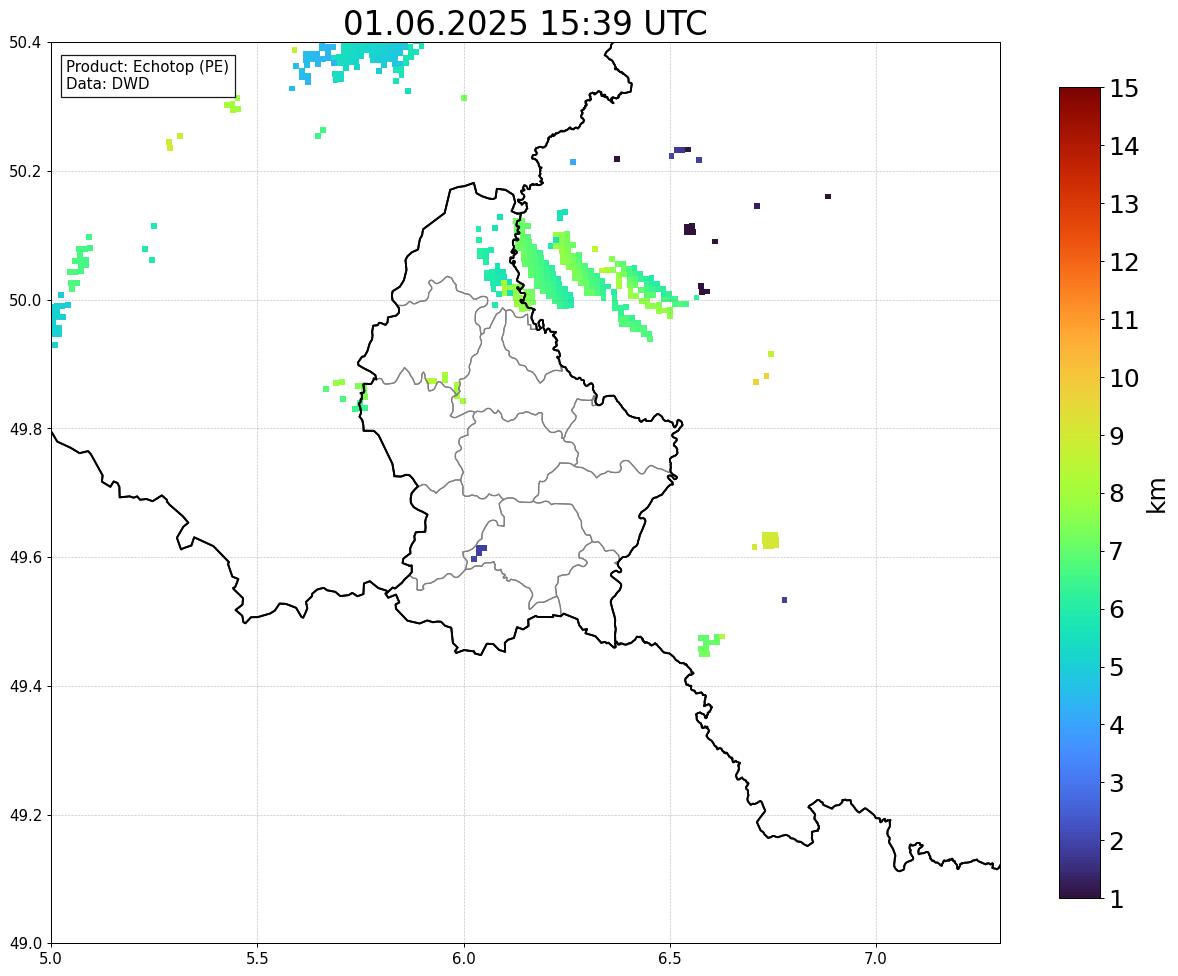The image size is (1178, 976).
Task: Select colorbar tick label "1"
Action: (1116, 899)
